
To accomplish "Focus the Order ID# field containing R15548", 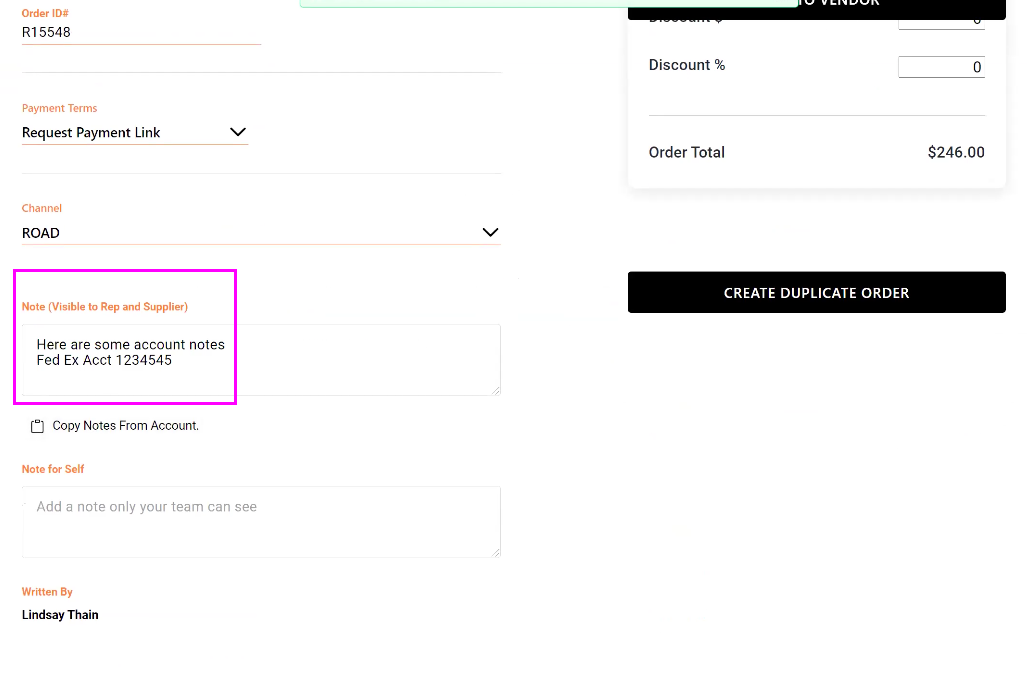I will click(140, 32).
